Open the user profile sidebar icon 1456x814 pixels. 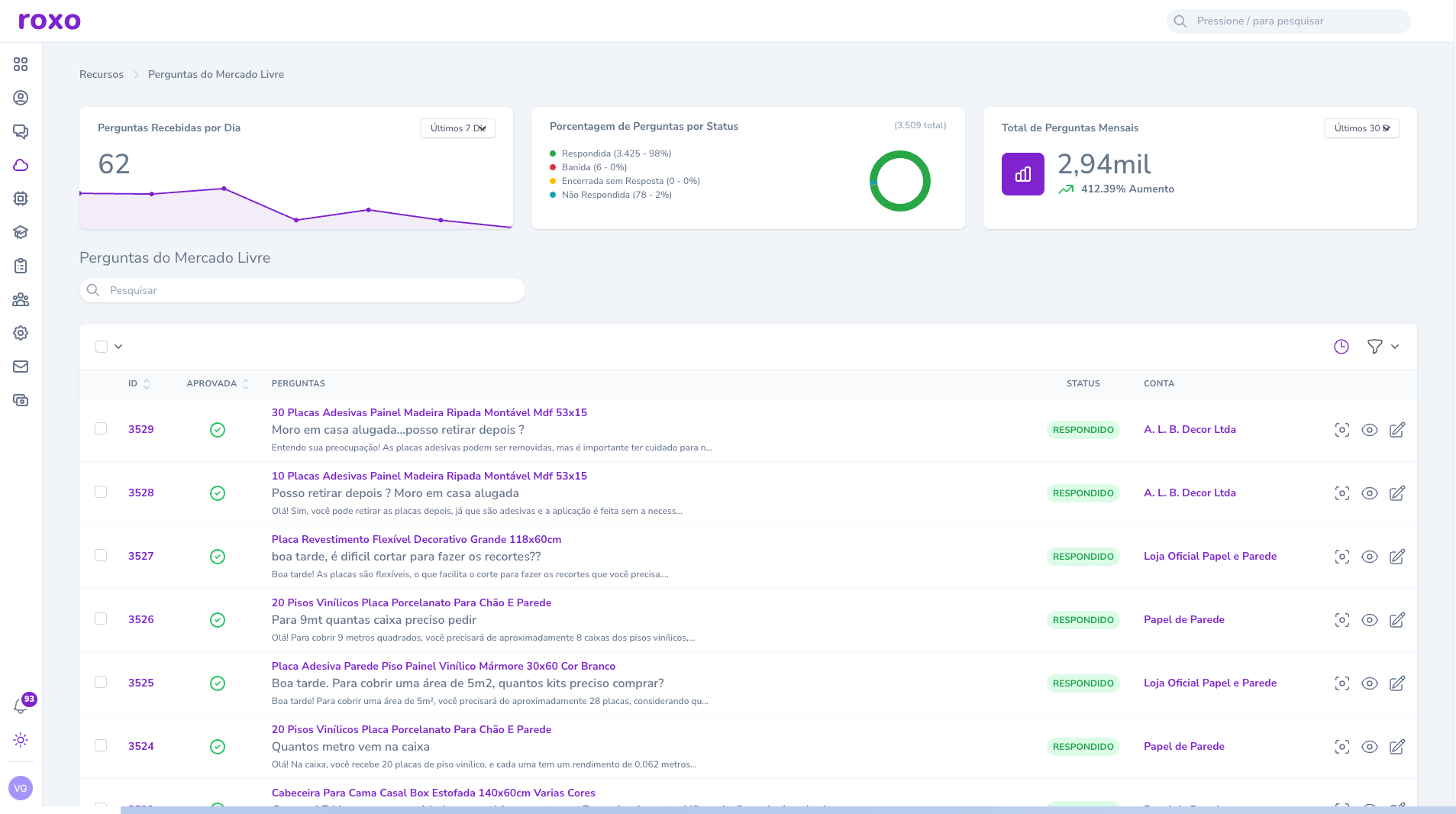(21, 98)
